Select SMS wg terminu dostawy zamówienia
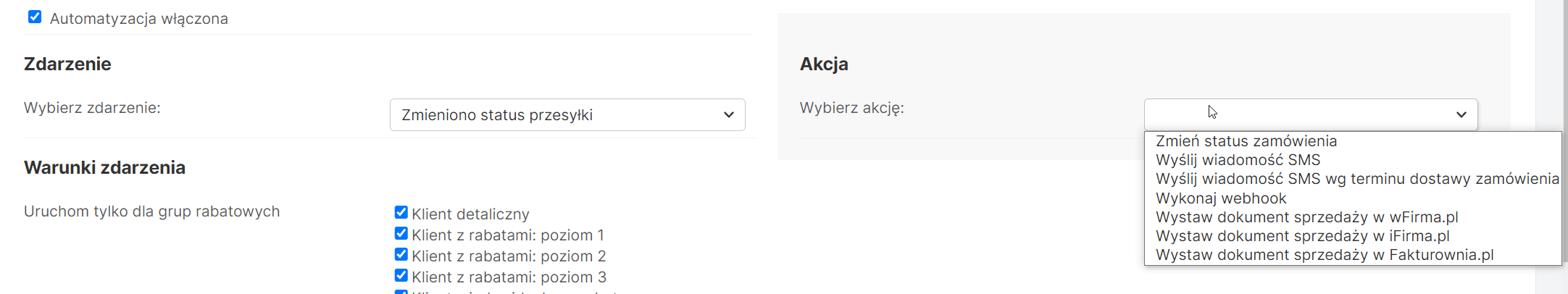The height and width of the screenshot is (294, 1568). pyautogui.click(x=1356, y=179)
